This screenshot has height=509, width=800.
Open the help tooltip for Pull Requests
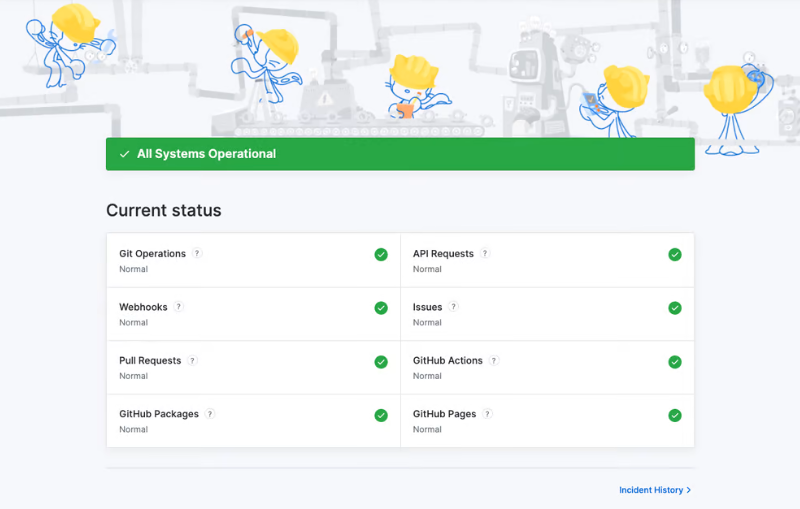[x=192, y=360]
